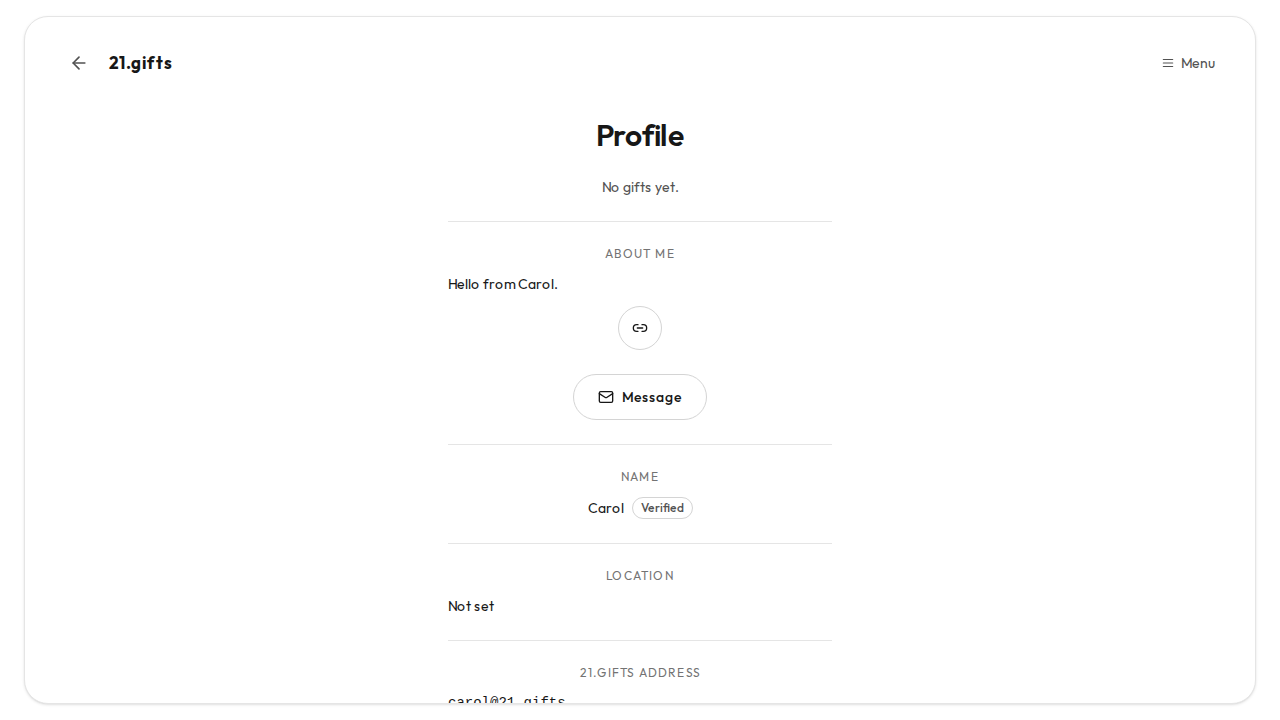Click the Location section label
This screenshot has height=720, width=1280.
coord(640,576)
